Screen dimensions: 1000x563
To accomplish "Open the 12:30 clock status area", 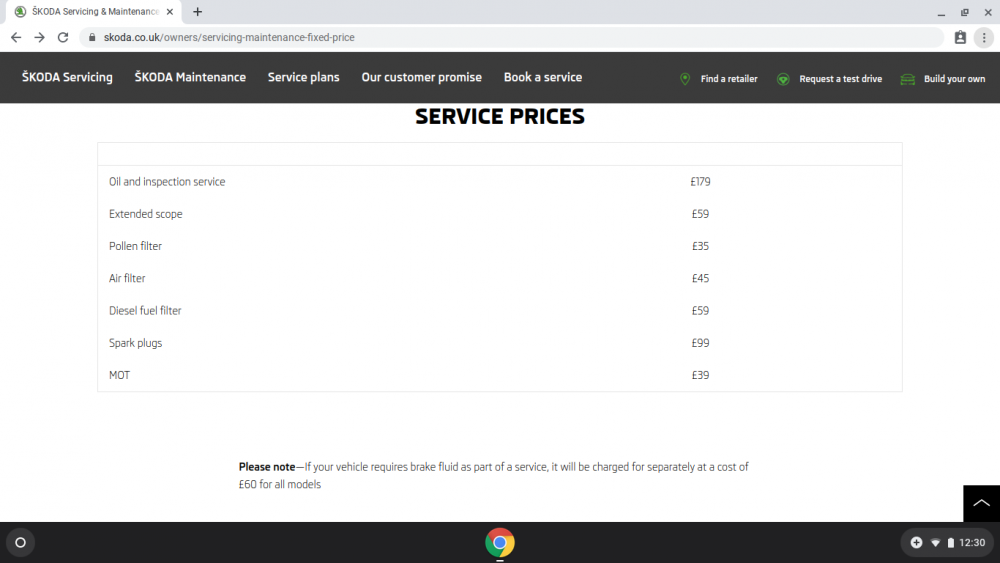I will tap(972, 543).
